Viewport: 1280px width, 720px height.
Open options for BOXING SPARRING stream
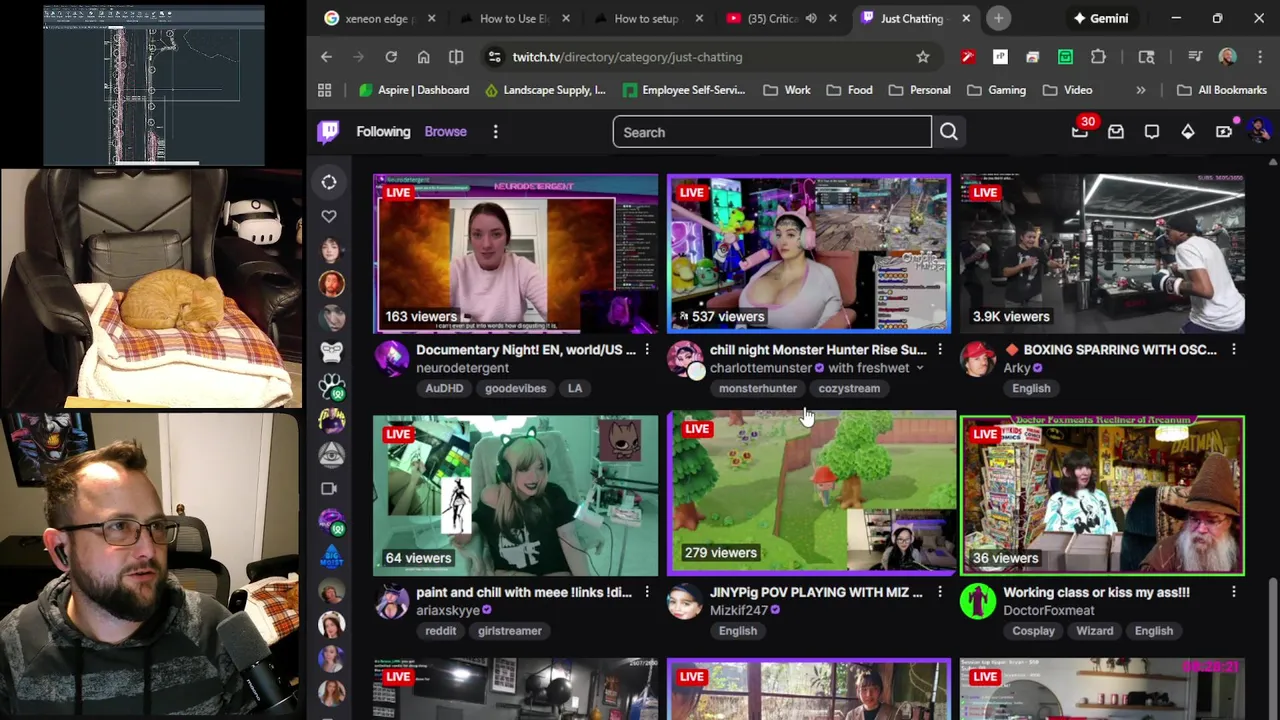pyautogui.click(x=1233, y=350)
